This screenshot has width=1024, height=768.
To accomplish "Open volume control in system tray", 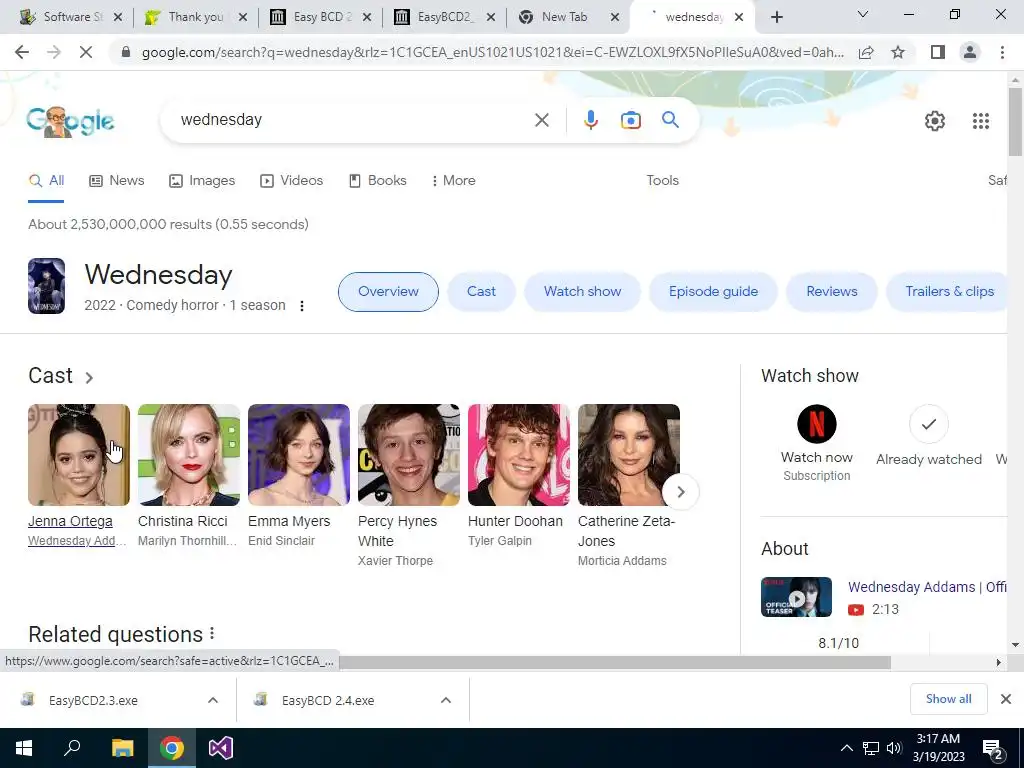I will (x=894, y=748).
